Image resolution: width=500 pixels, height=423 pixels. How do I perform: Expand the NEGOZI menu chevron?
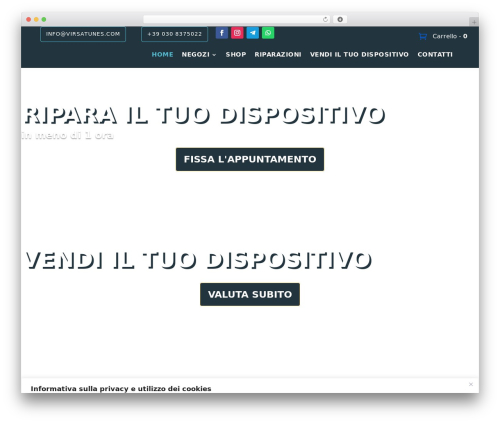pos(214,55)
